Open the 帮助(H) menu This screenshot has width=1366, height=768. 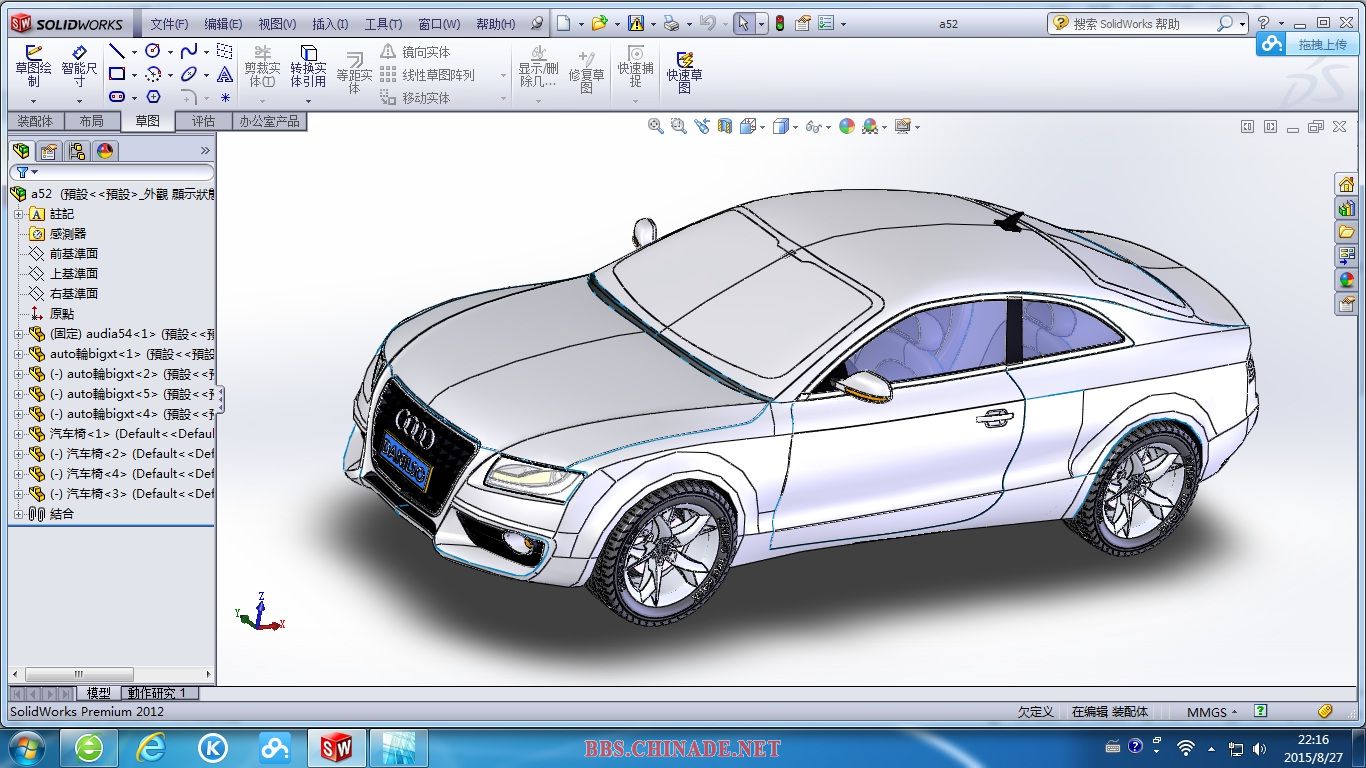click(x=496, y=24)
